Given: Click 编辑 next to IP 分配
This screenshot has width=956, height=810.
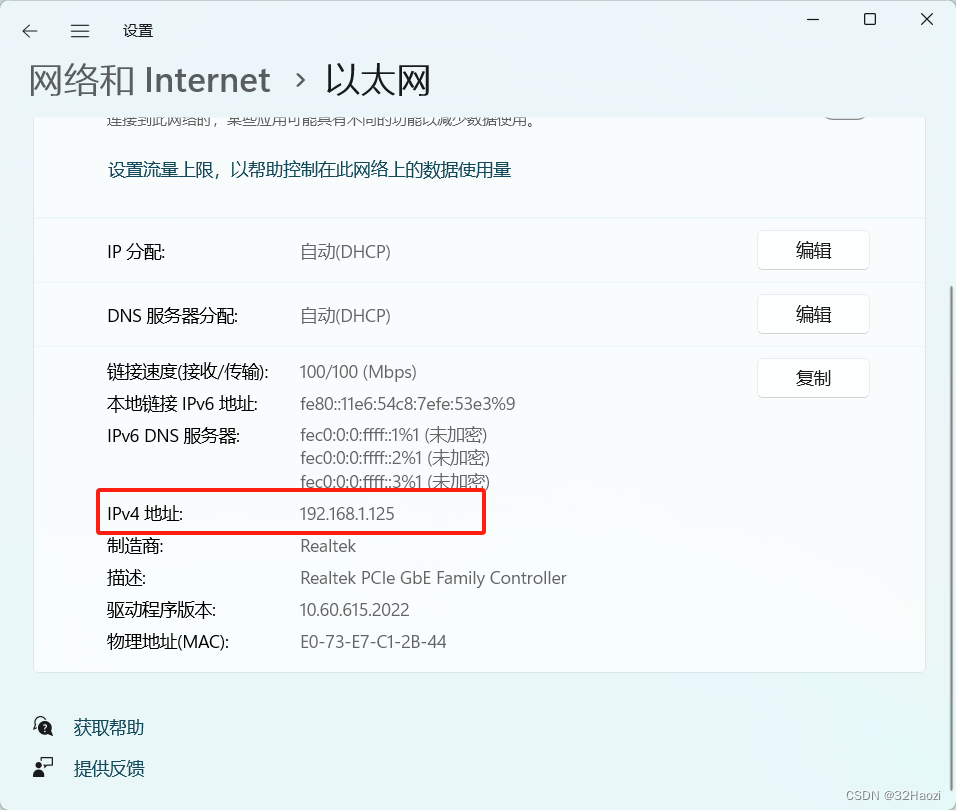Looking at the screenshot, I should pos(813,251).
